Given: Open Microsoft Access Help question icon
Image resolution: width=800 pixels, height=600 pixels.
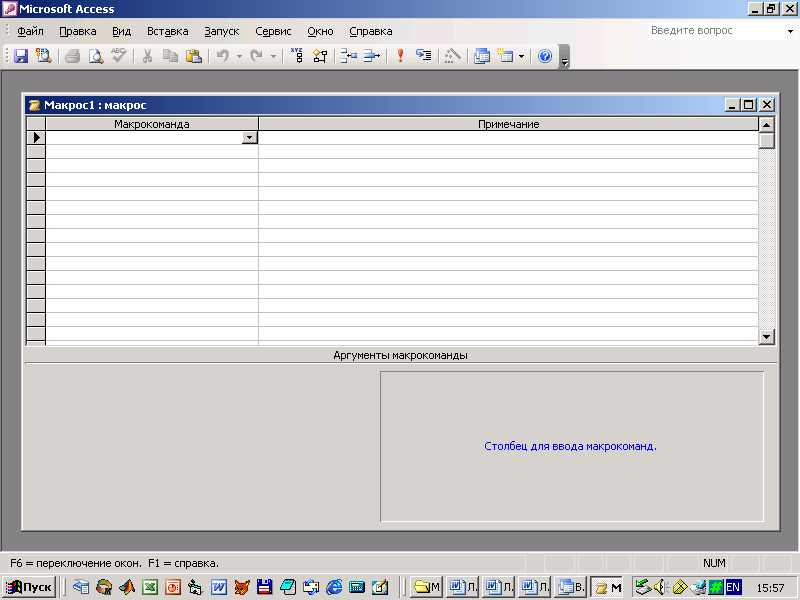Looking at the screenshot, I should [x=545, y=56].
